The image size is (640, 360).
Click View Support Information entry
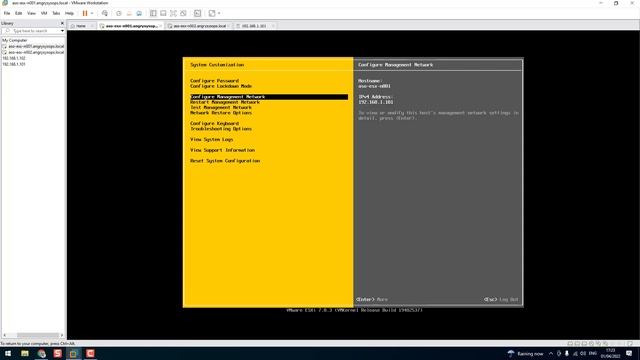tap(222, 150)
